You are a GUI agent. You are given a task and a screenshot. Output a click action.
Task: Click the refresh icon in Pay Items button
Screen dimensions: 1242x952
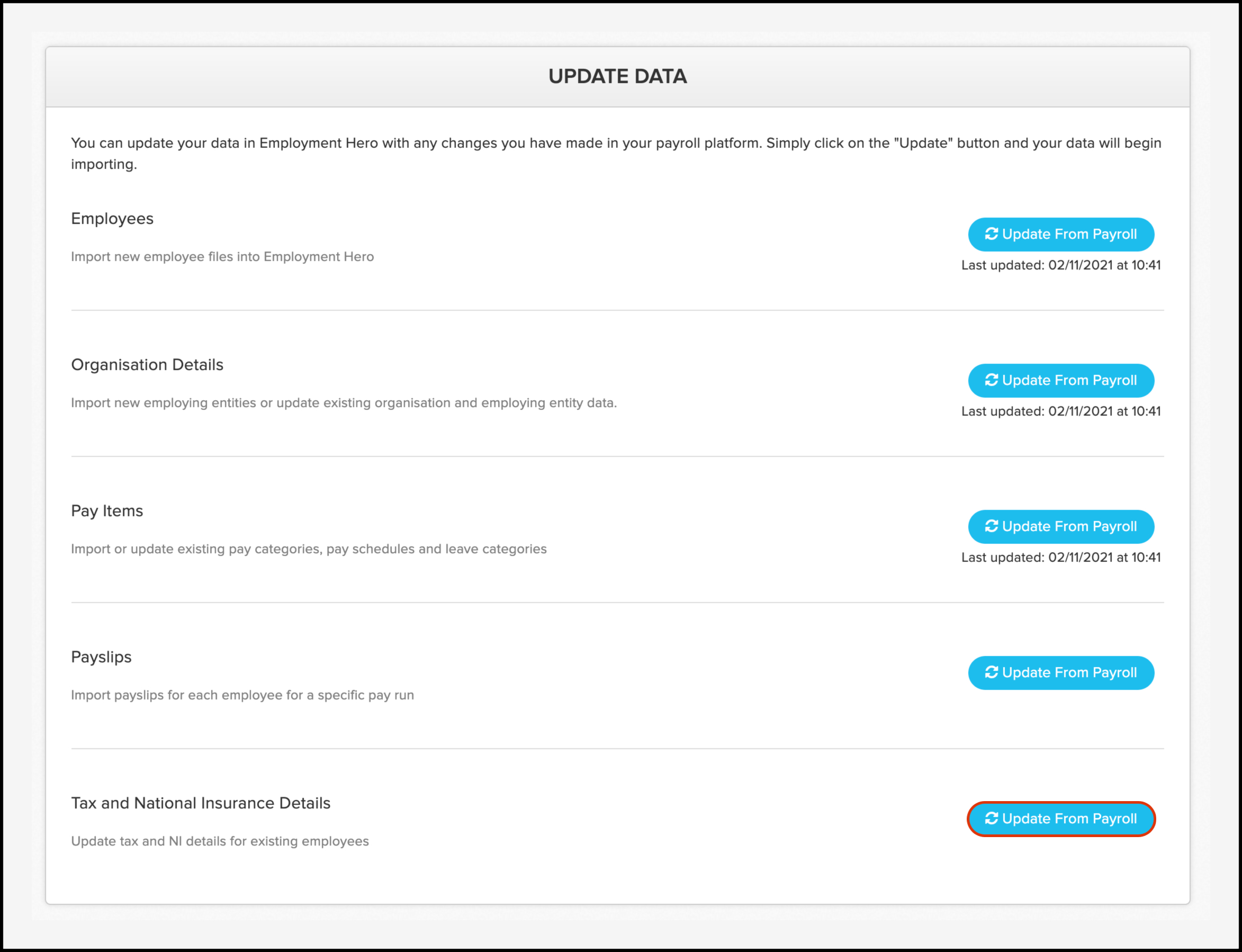click(x=991, y=526)
